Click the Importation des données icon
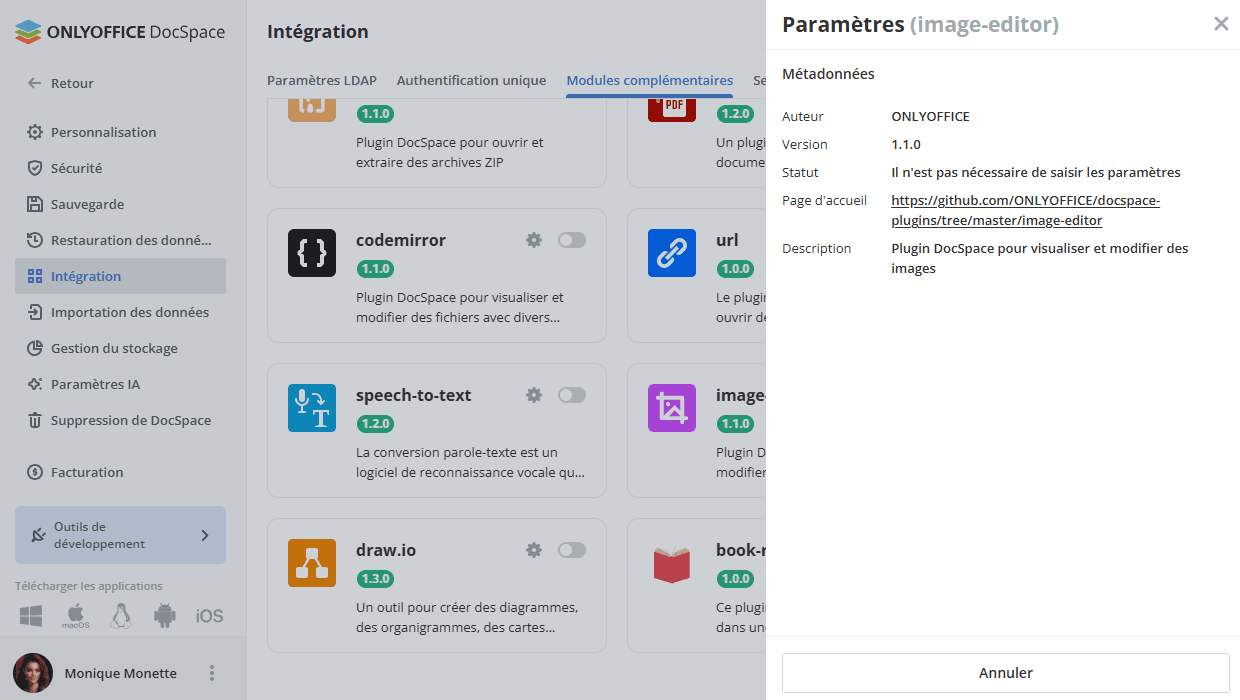Image resolution: width=1240 pixels, height=700 pixels. coord(35,312)
